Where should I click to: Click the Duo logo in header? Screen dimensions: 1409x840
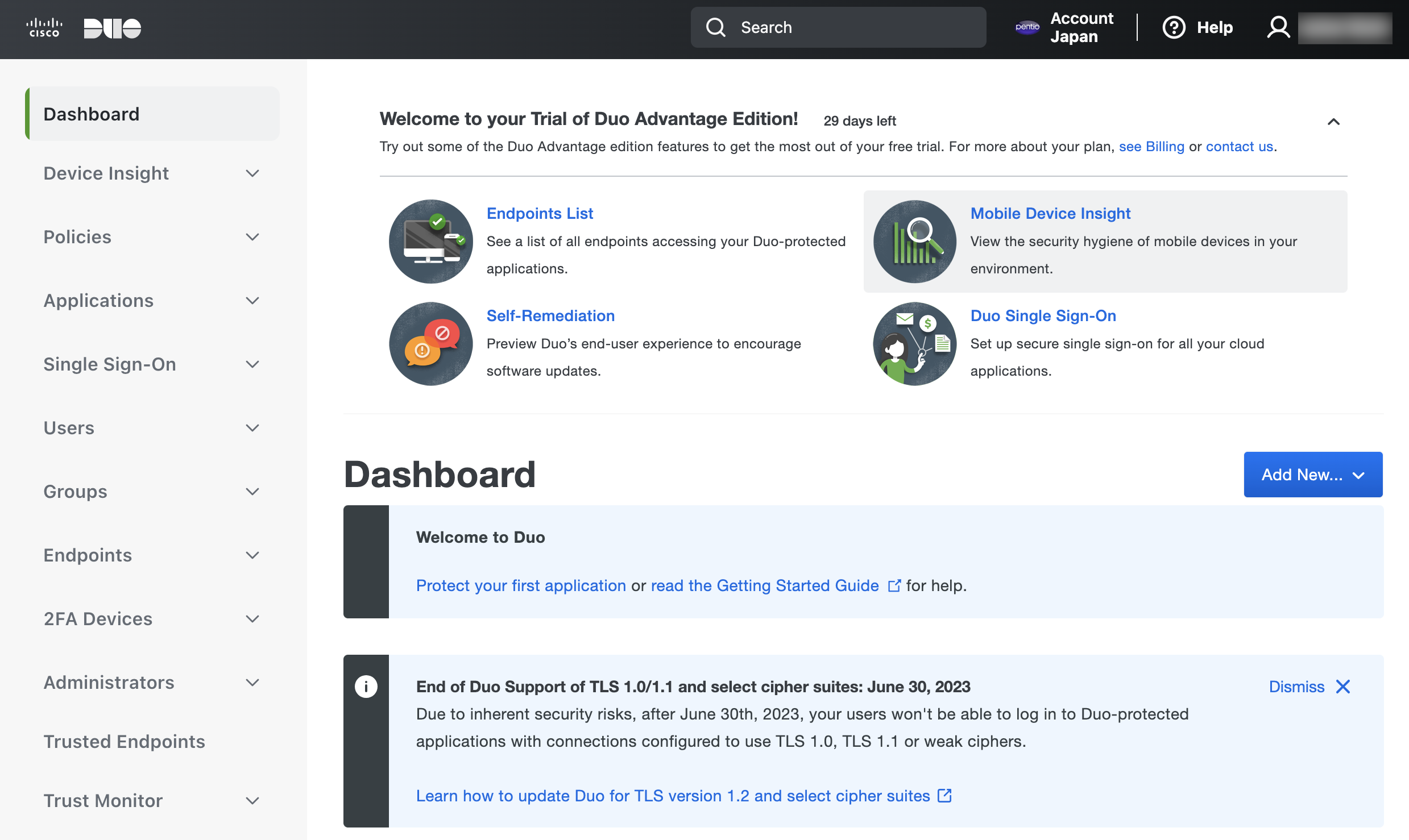113,28
